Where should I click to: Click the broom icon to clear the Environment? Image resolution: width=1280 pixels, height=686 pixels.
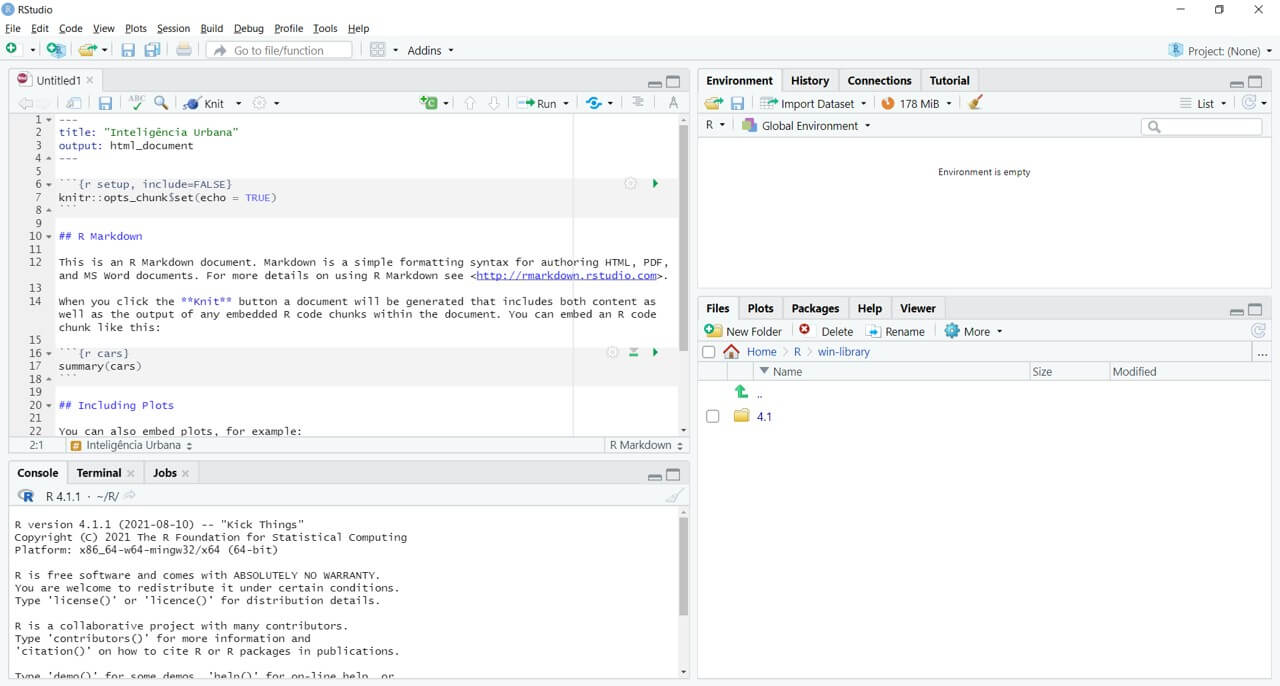(975, 103)
